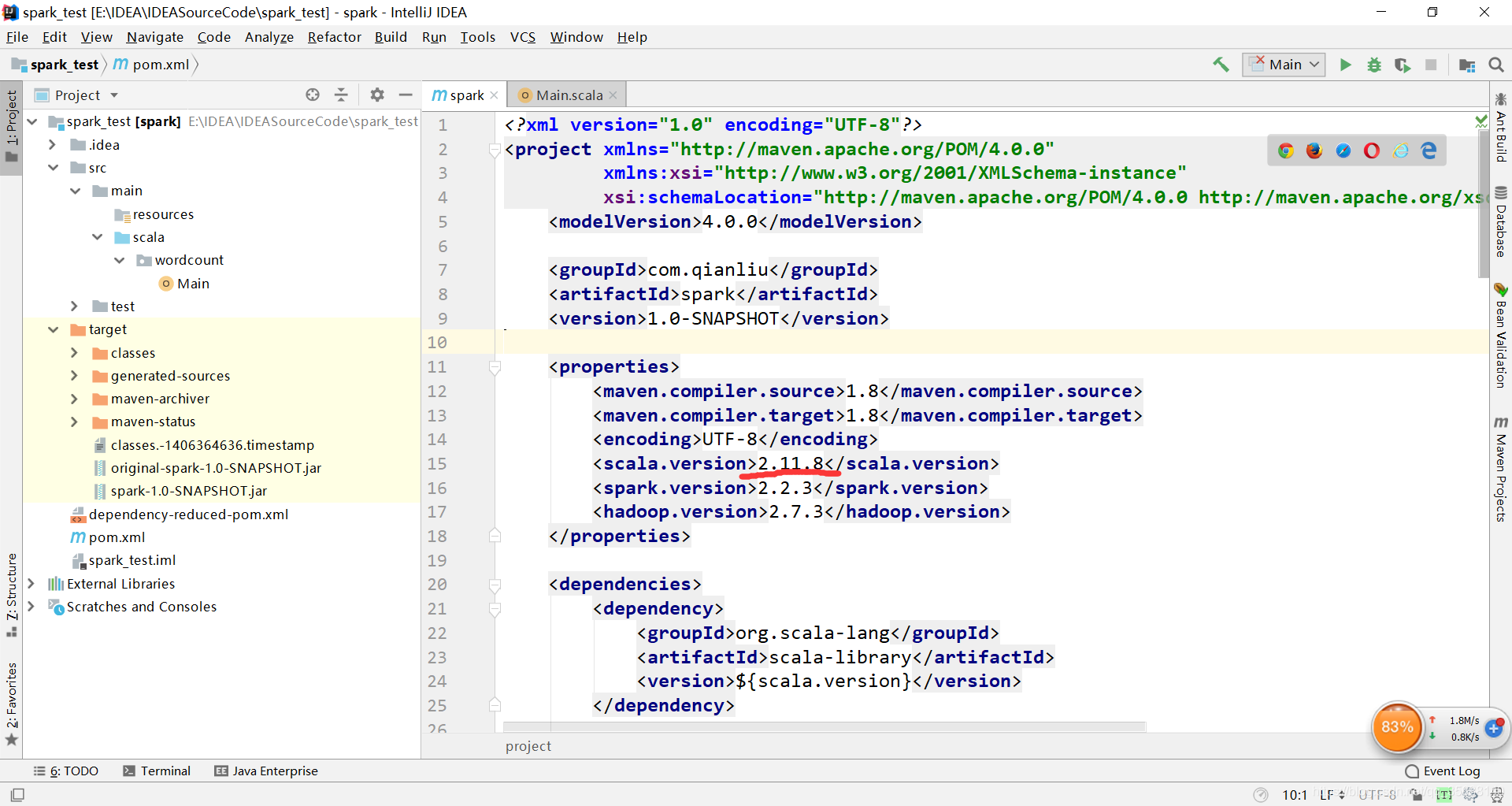The height and width of the screenshot is (806, 1512).
Task: Click the locate/scroll from source icon
Action: 313,95
